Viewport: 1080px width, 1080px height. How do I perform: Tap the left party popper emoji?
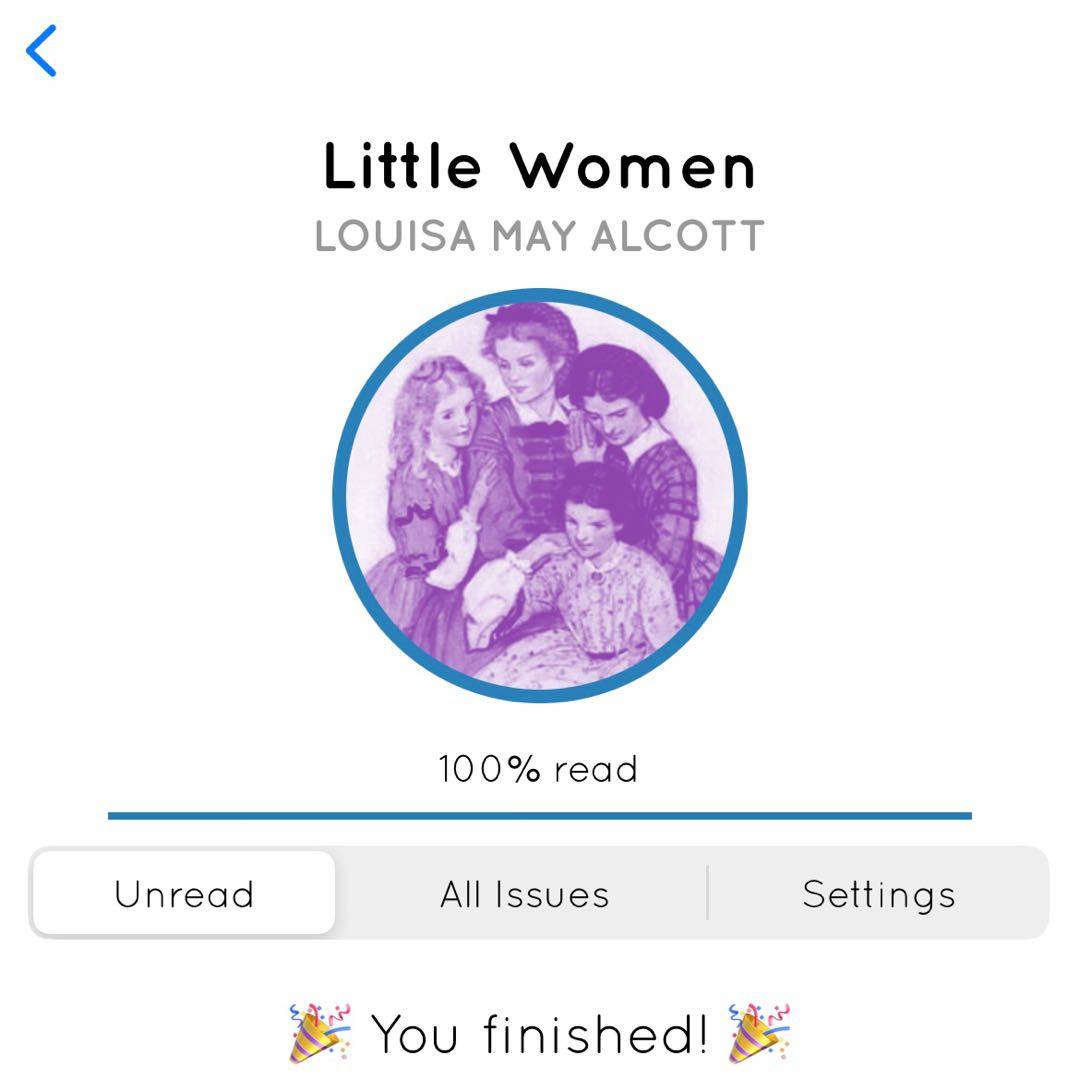pos(320,1032)
